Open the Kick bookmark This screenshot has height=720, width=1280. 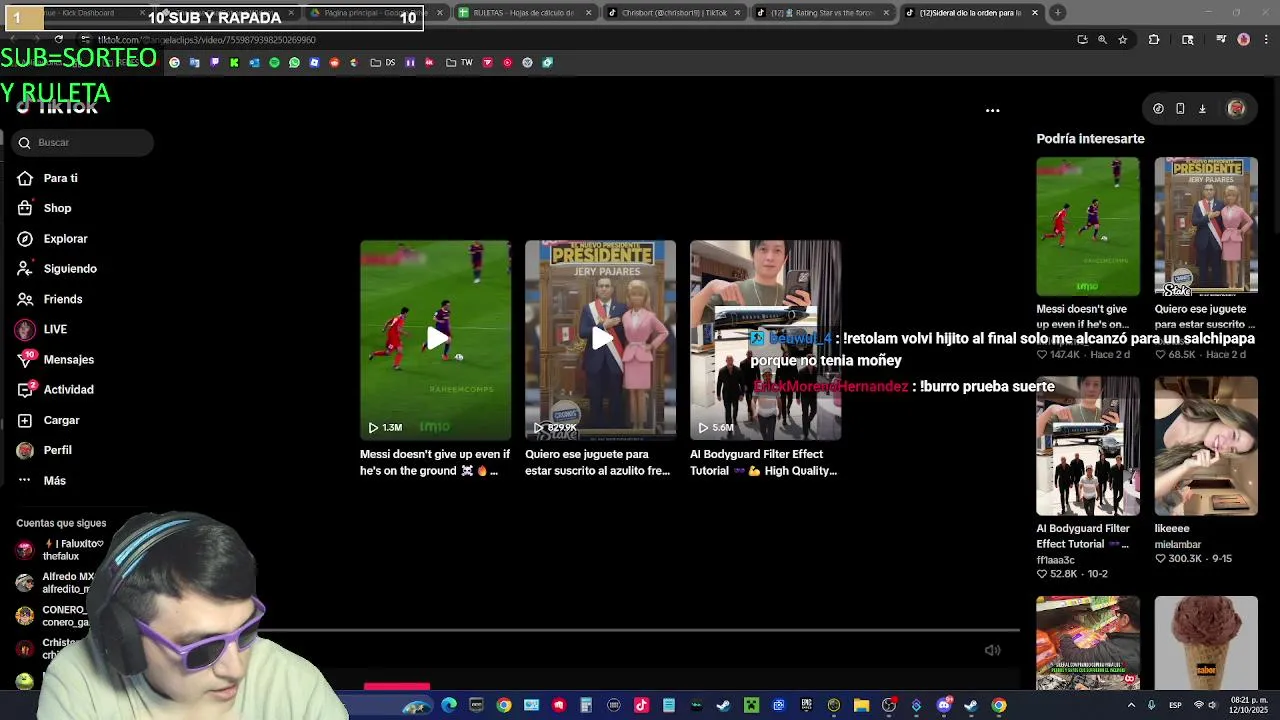tap(234, 62)
